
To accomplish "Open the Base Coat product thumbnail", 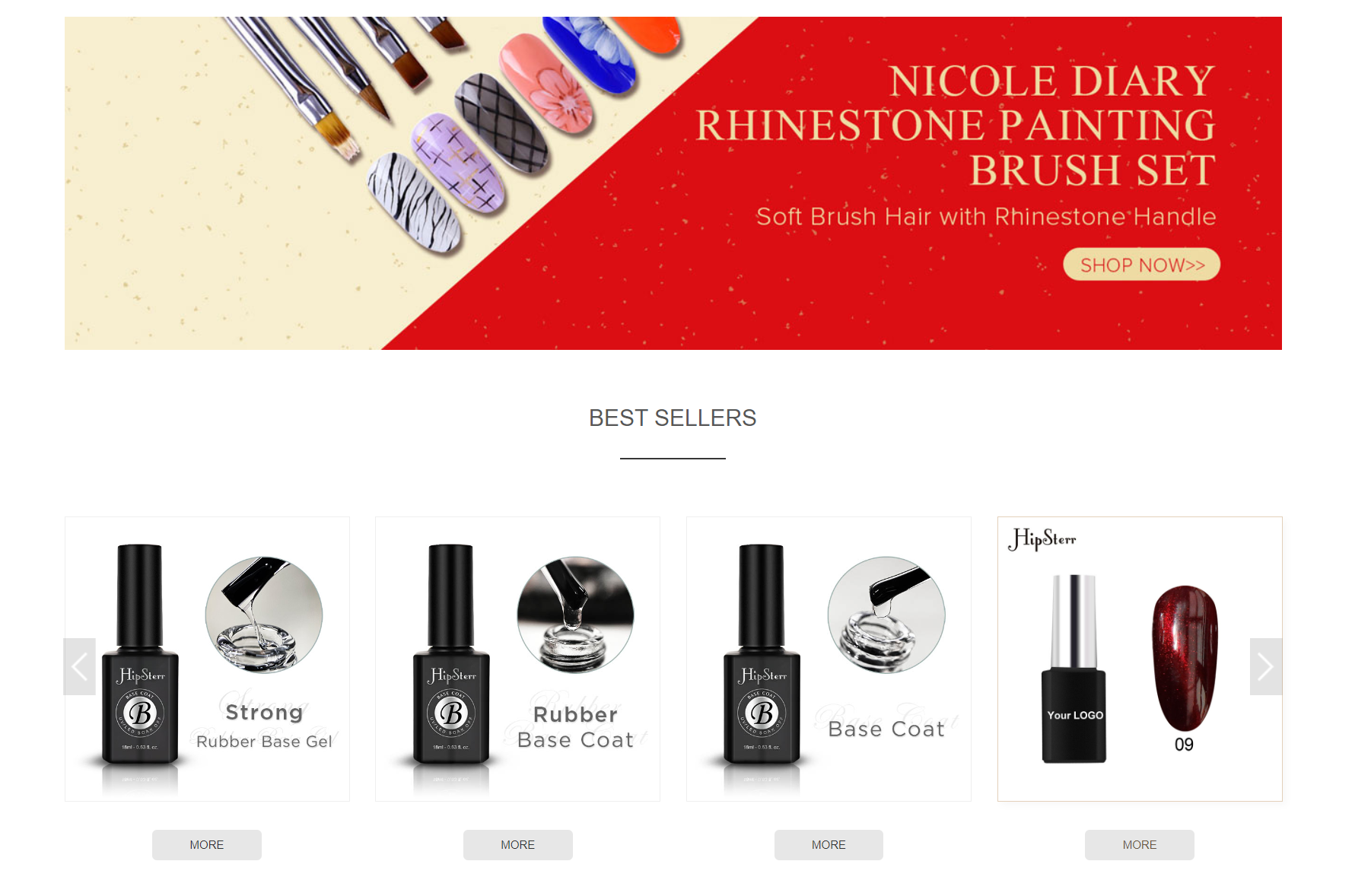I will coord(829,659).
